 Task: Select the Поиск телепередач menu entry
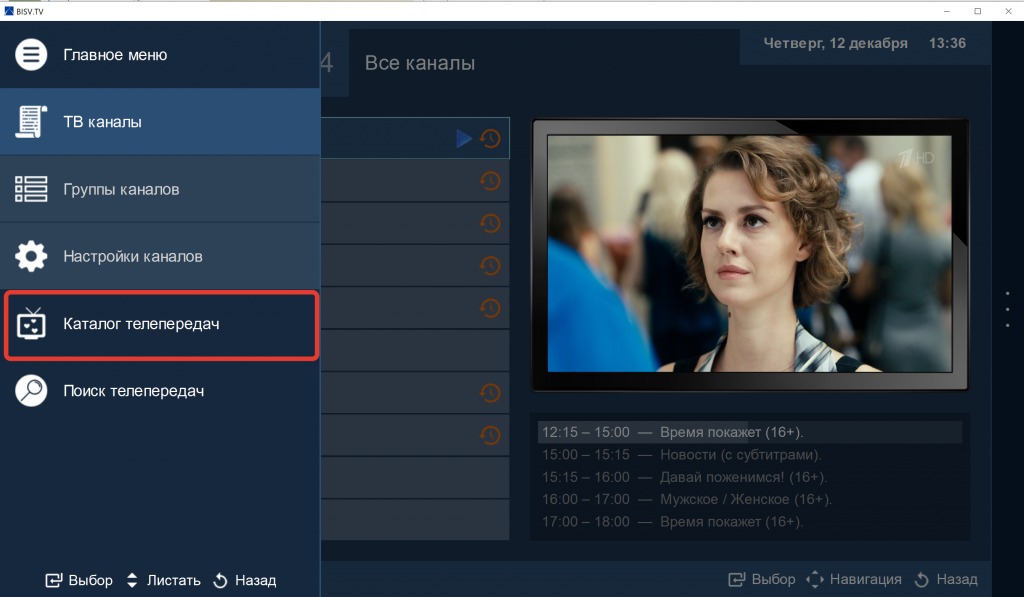click(133, 391)
